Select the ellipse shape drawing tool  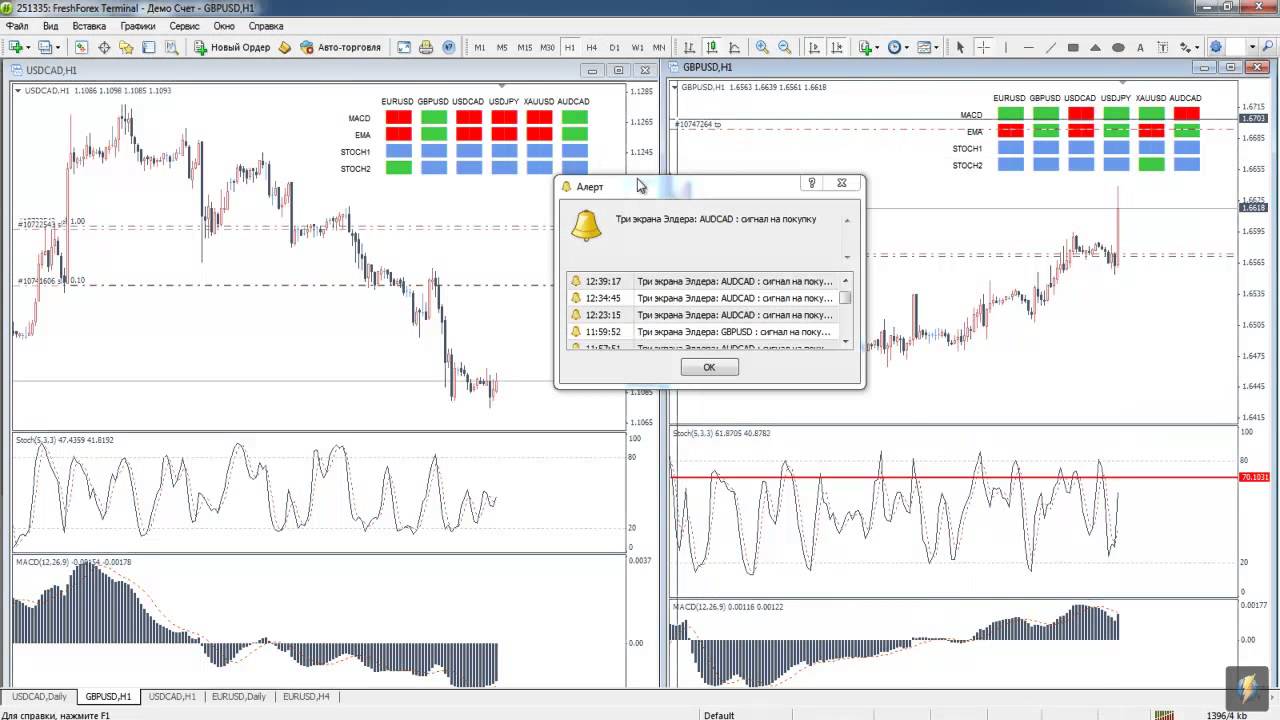pos(1118,47)
